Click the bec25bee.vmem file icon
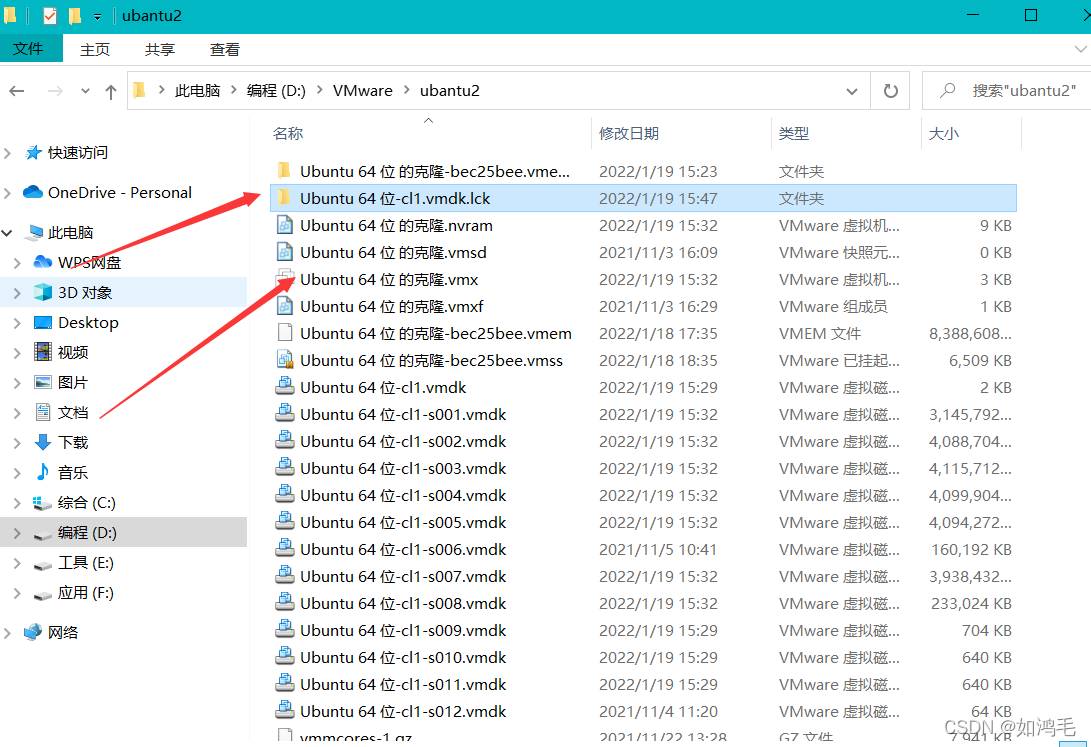1091x747 pixels. click(x=284, y=332)
